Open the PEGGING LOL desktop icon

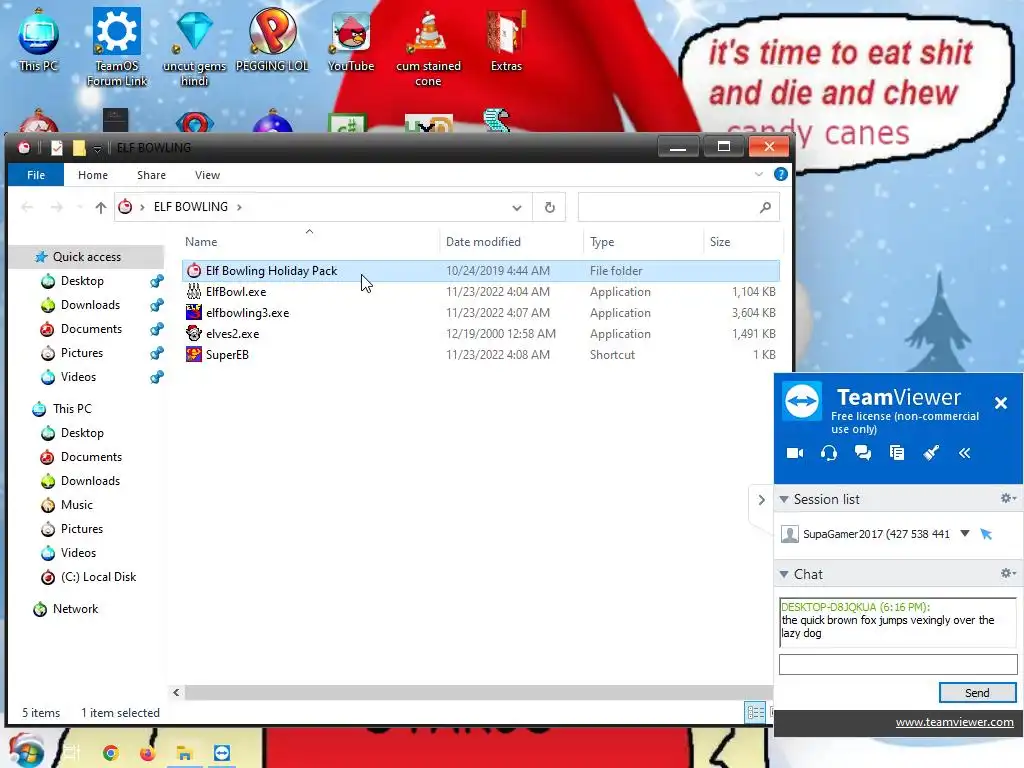click(x=272, y=40)
